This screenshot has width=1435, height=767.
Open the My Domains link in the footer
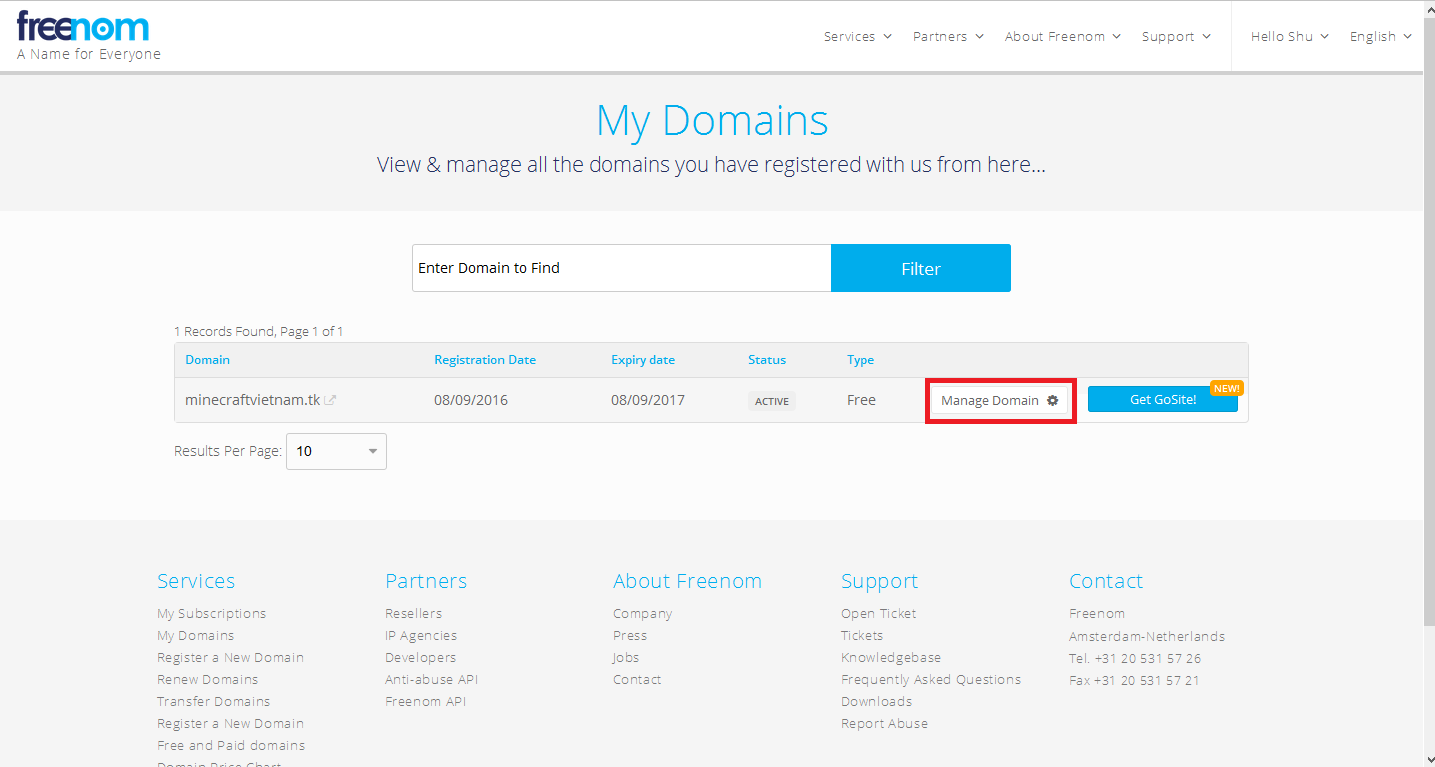(196, 636)
